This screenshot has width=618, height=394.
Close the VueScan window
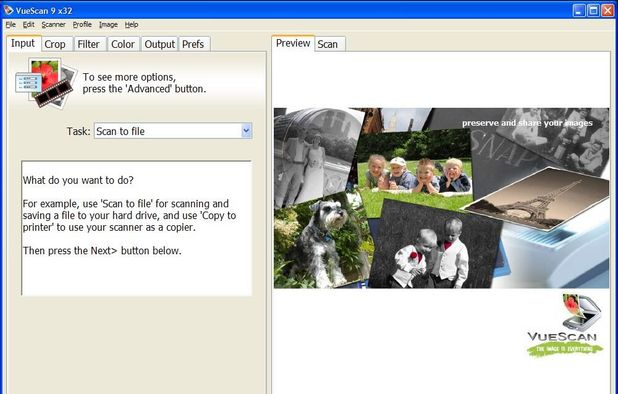click(608, 10)
